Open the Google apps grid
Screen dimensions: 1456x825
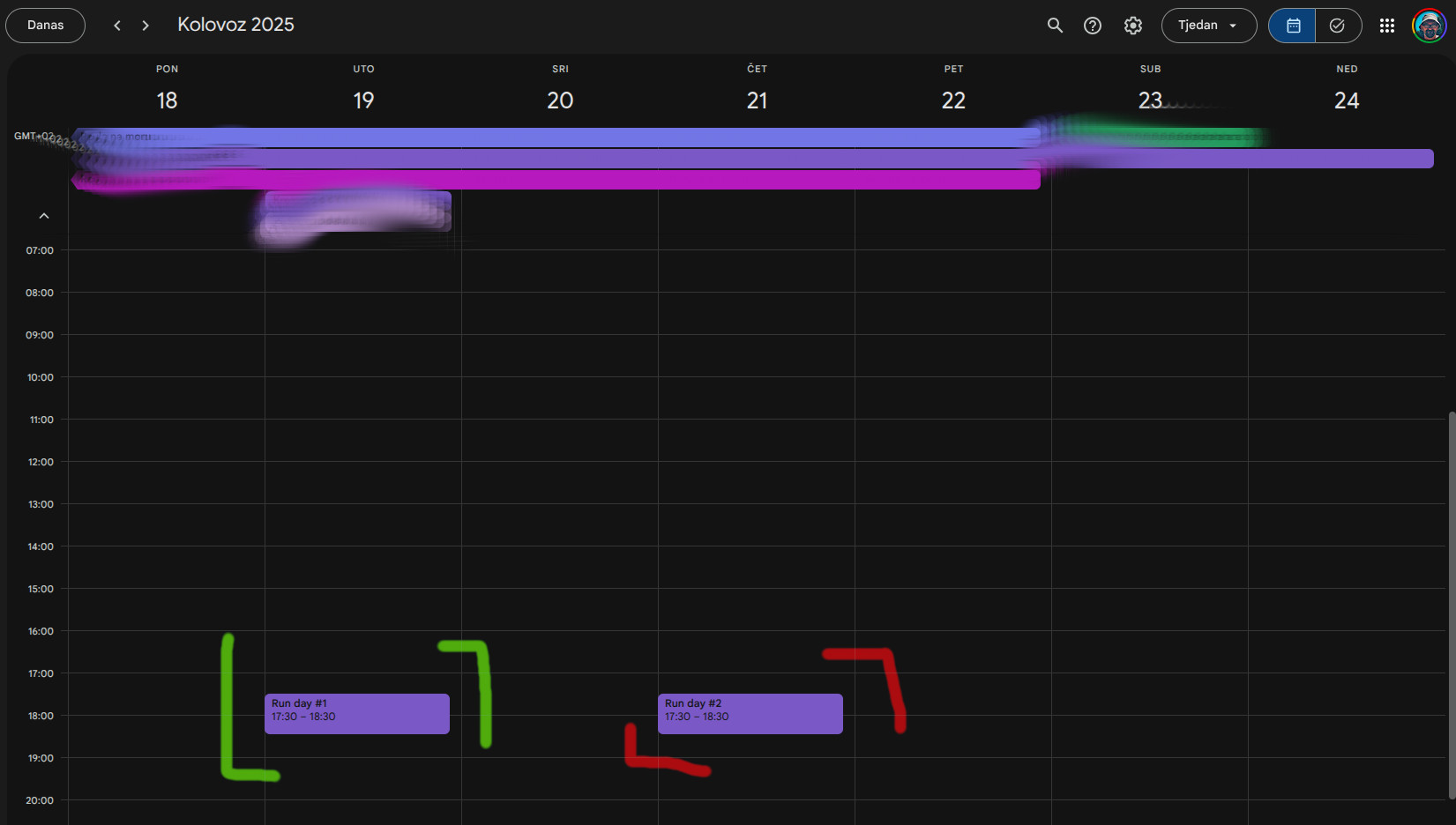1387,26
